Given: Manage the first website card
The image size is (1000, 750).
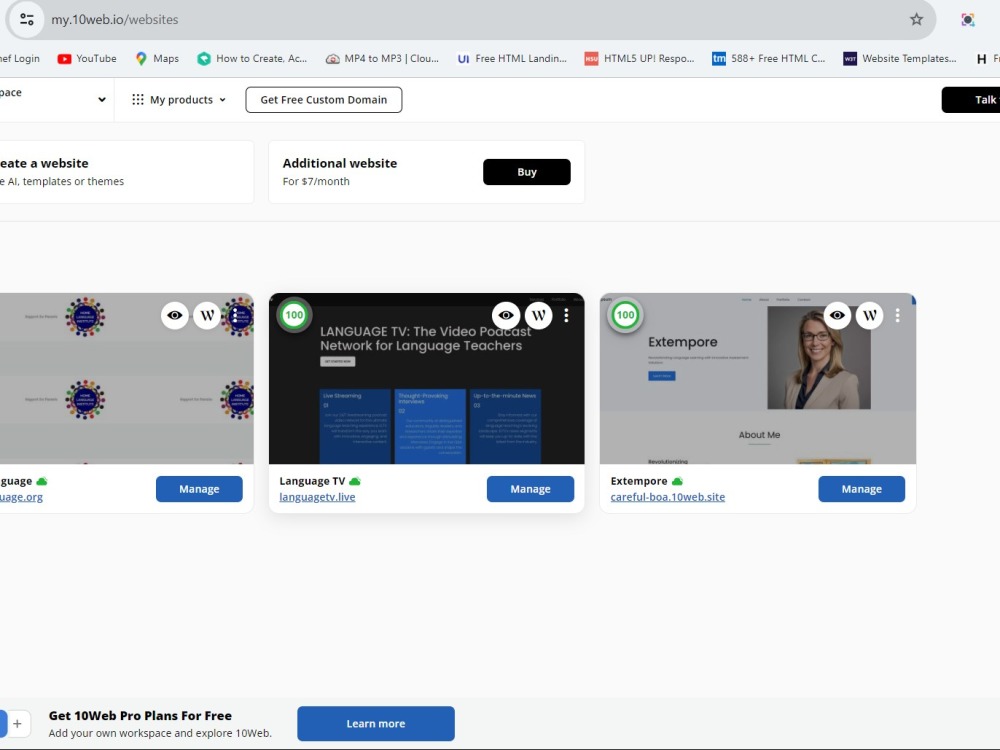Looking at the screenshot, I should pos(199,489).
